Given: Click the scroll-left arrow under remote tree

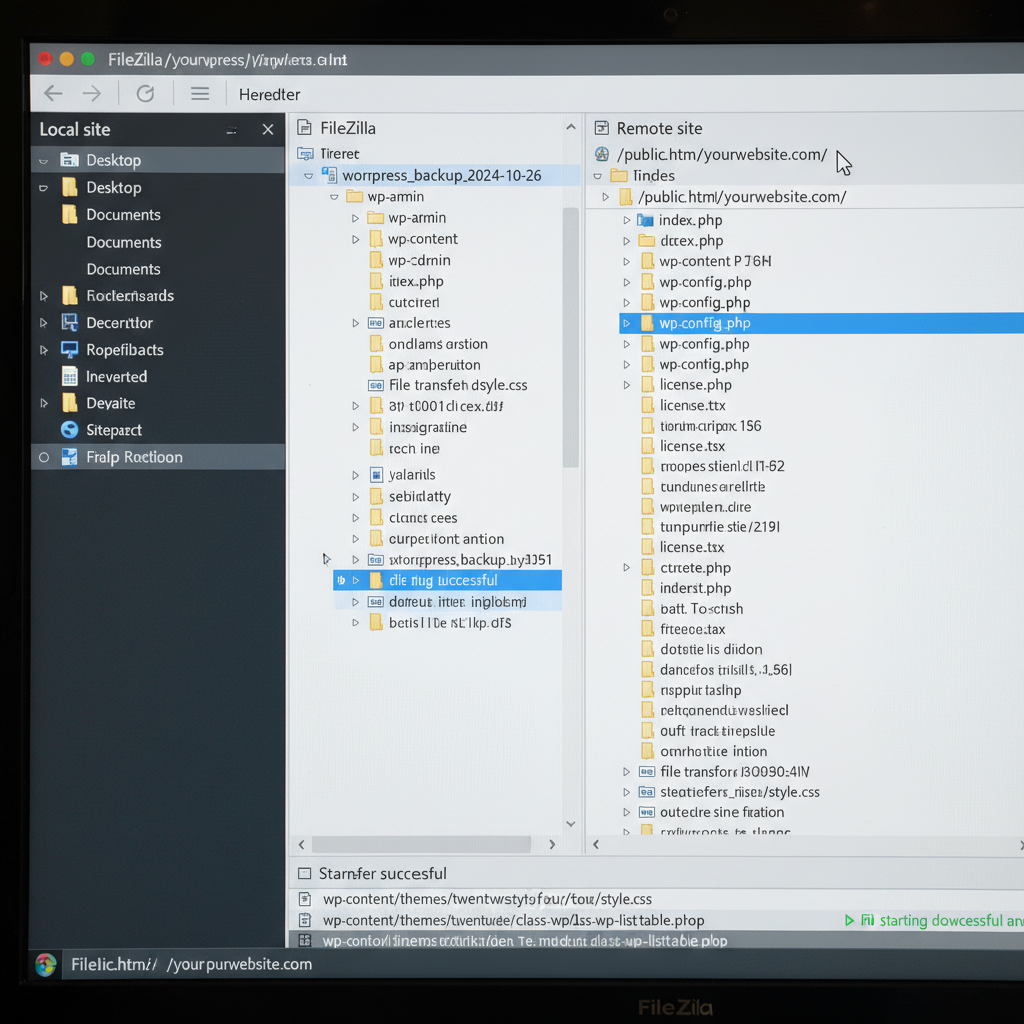Looking at the screenshot, I should 596,844.
